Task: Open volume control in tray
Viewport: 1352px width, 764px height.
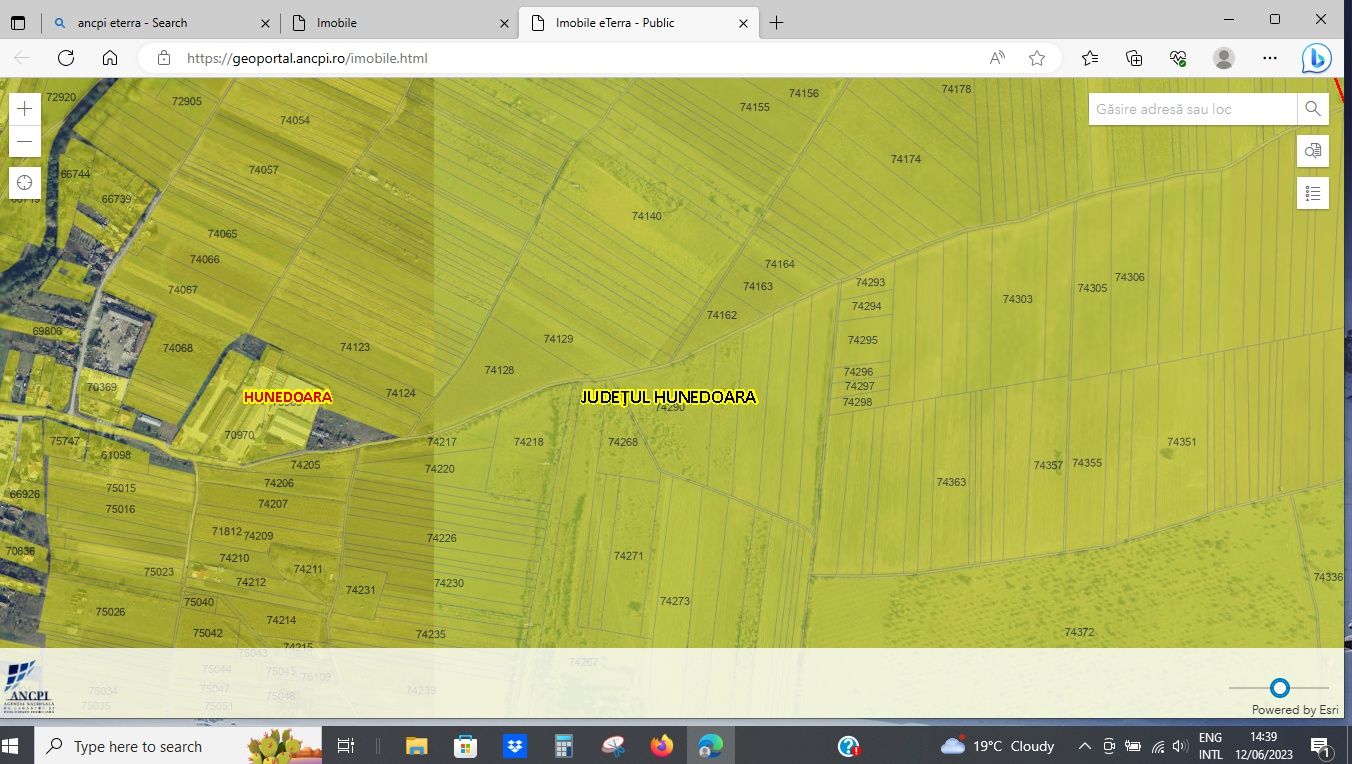Action: pos(1180,746)
